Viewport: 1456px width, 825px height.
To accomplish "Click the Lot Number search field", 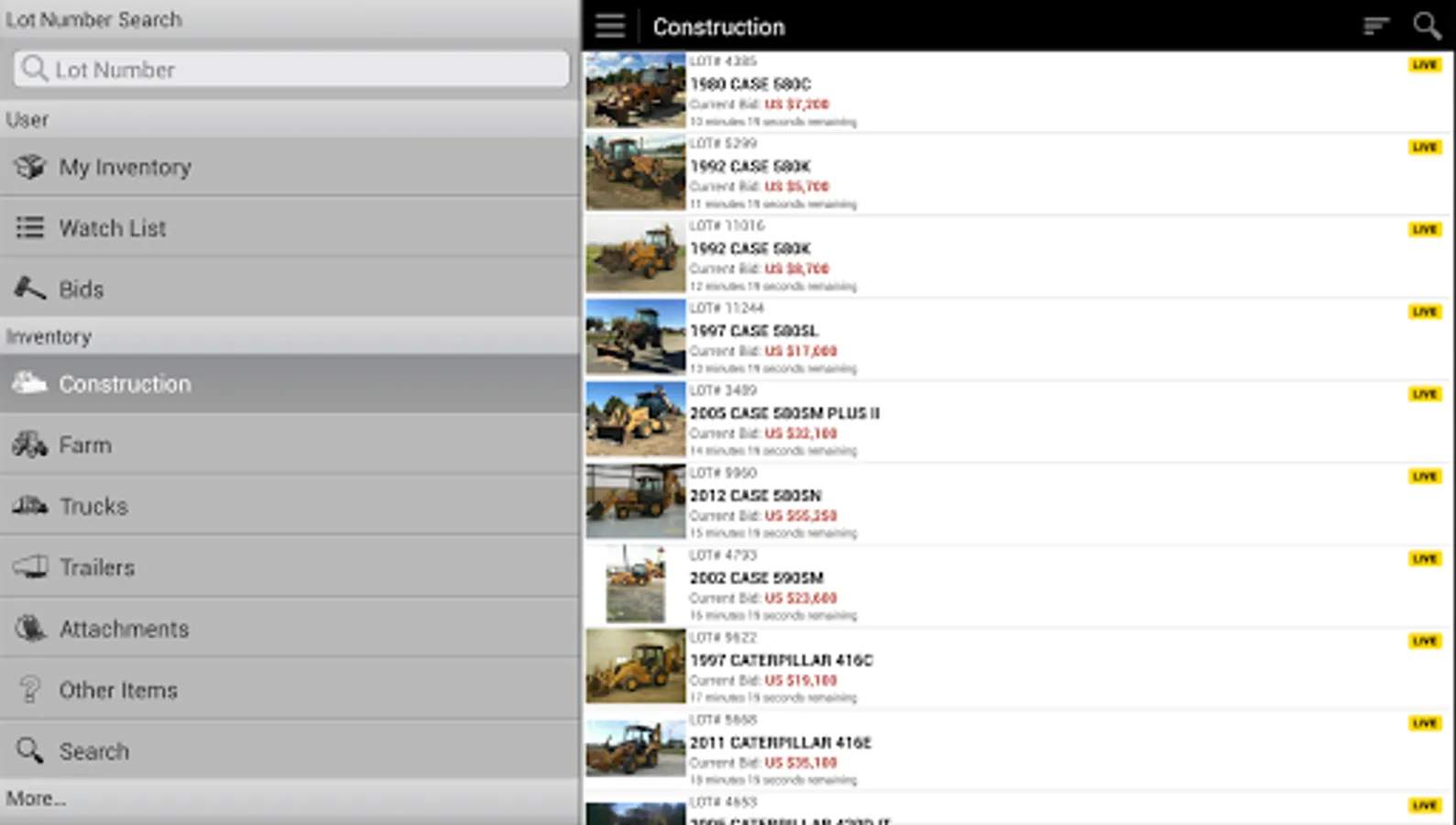I will click(291, 70).
